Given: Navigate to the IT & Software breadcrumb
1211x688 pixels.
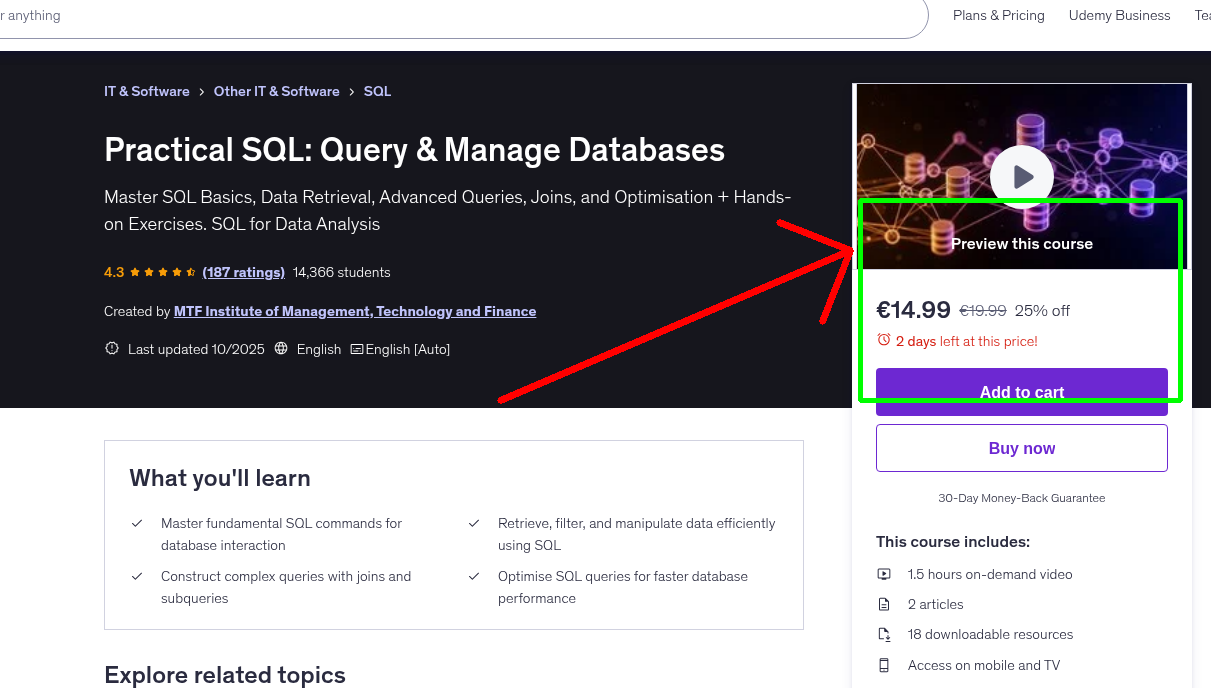Looking at the screenshot, I should pyautogui.click(x=146, y=91).
